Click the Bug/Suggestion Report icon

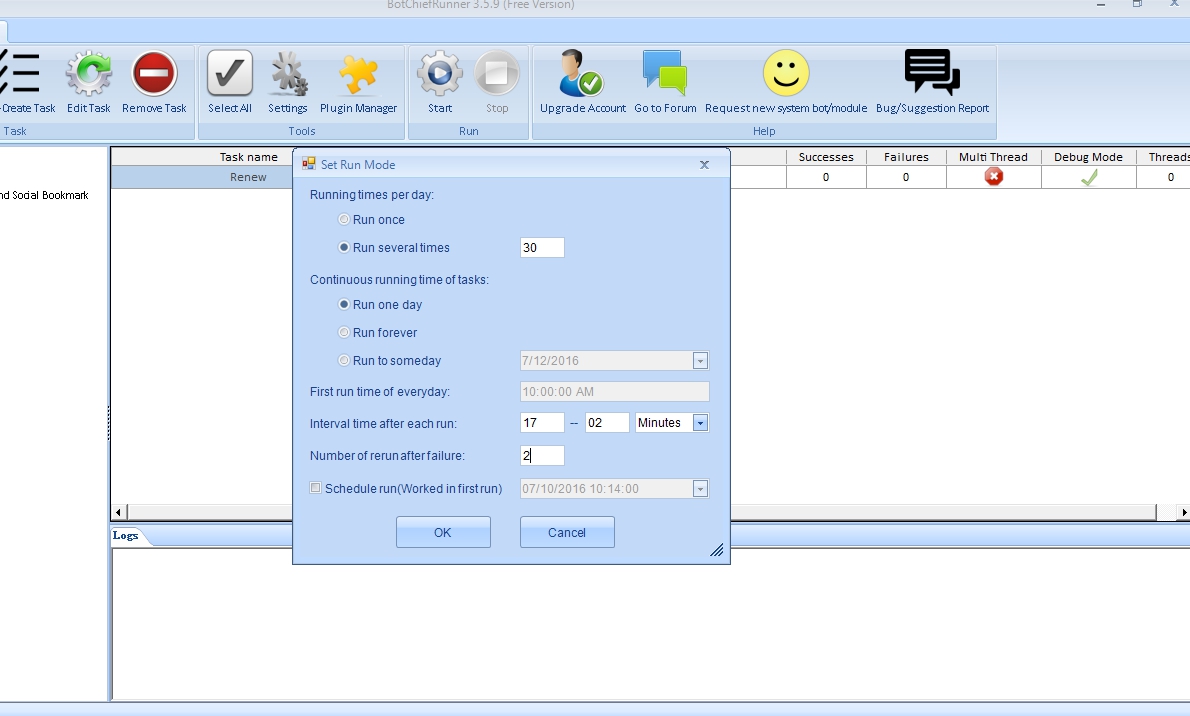pyautogui.click(x=932, y=75)
